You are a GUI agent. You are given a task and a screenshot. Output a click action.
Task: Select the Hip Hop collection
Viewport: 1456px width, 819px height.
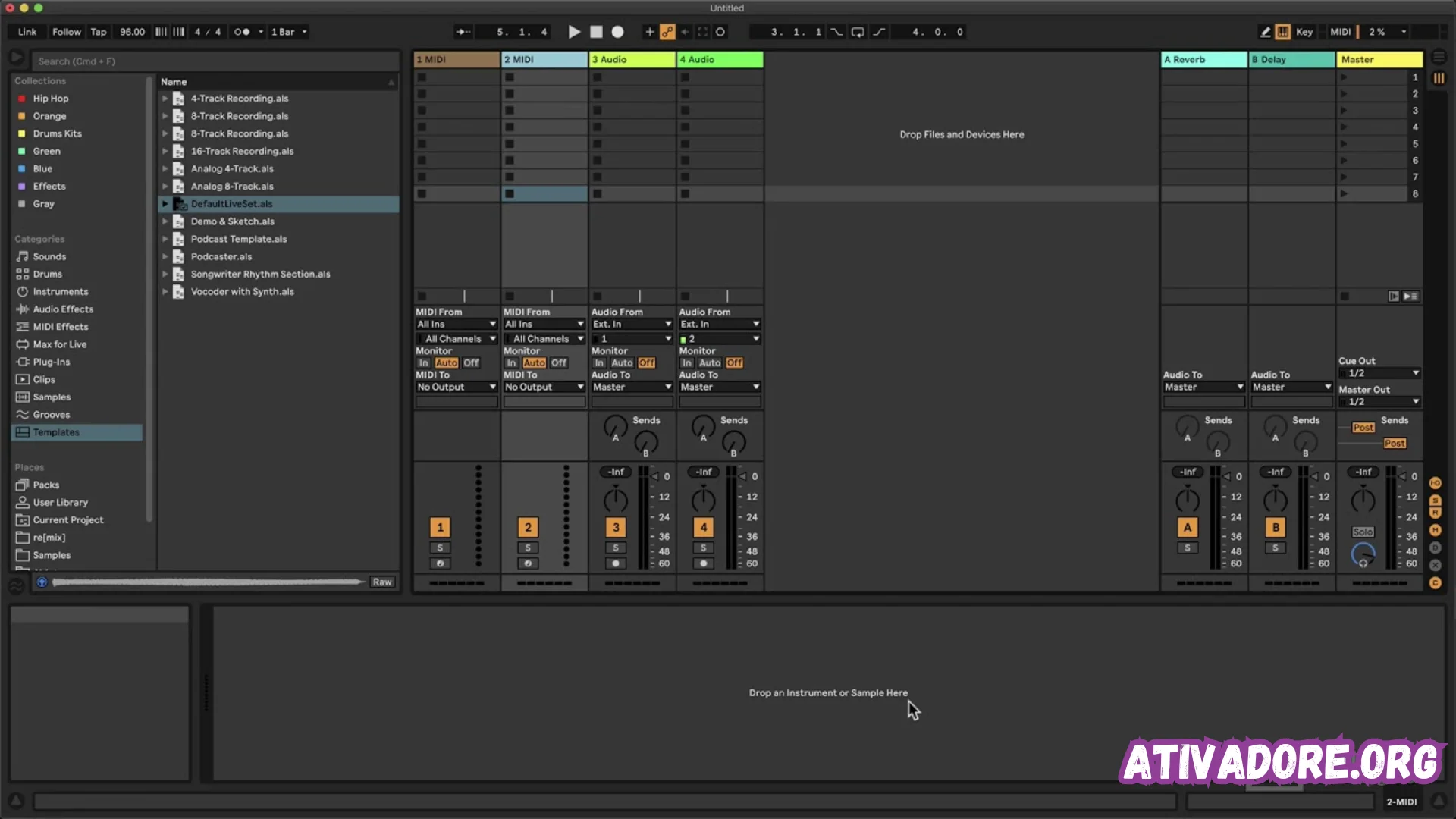(50, 99)
